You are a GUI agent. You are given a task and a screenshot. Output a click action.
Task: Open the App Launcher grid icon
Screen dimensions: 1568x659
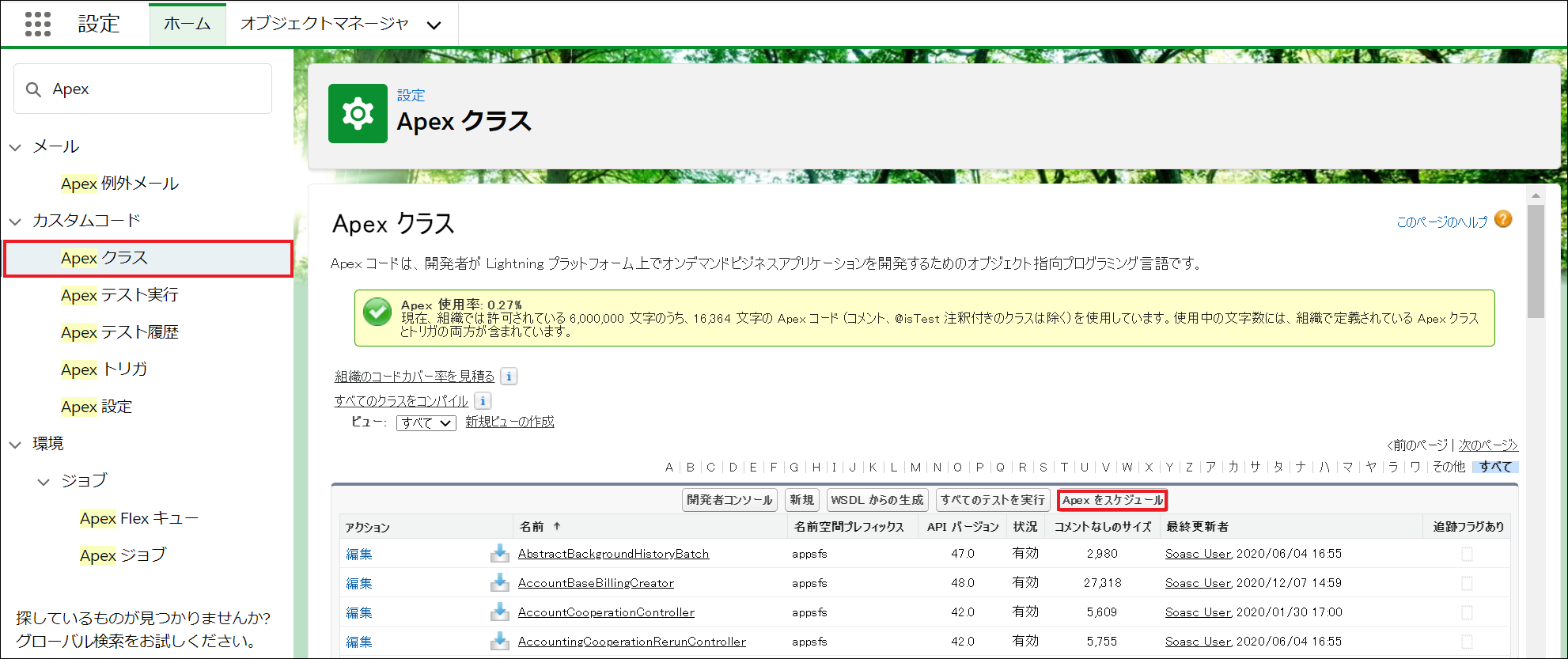37,24
